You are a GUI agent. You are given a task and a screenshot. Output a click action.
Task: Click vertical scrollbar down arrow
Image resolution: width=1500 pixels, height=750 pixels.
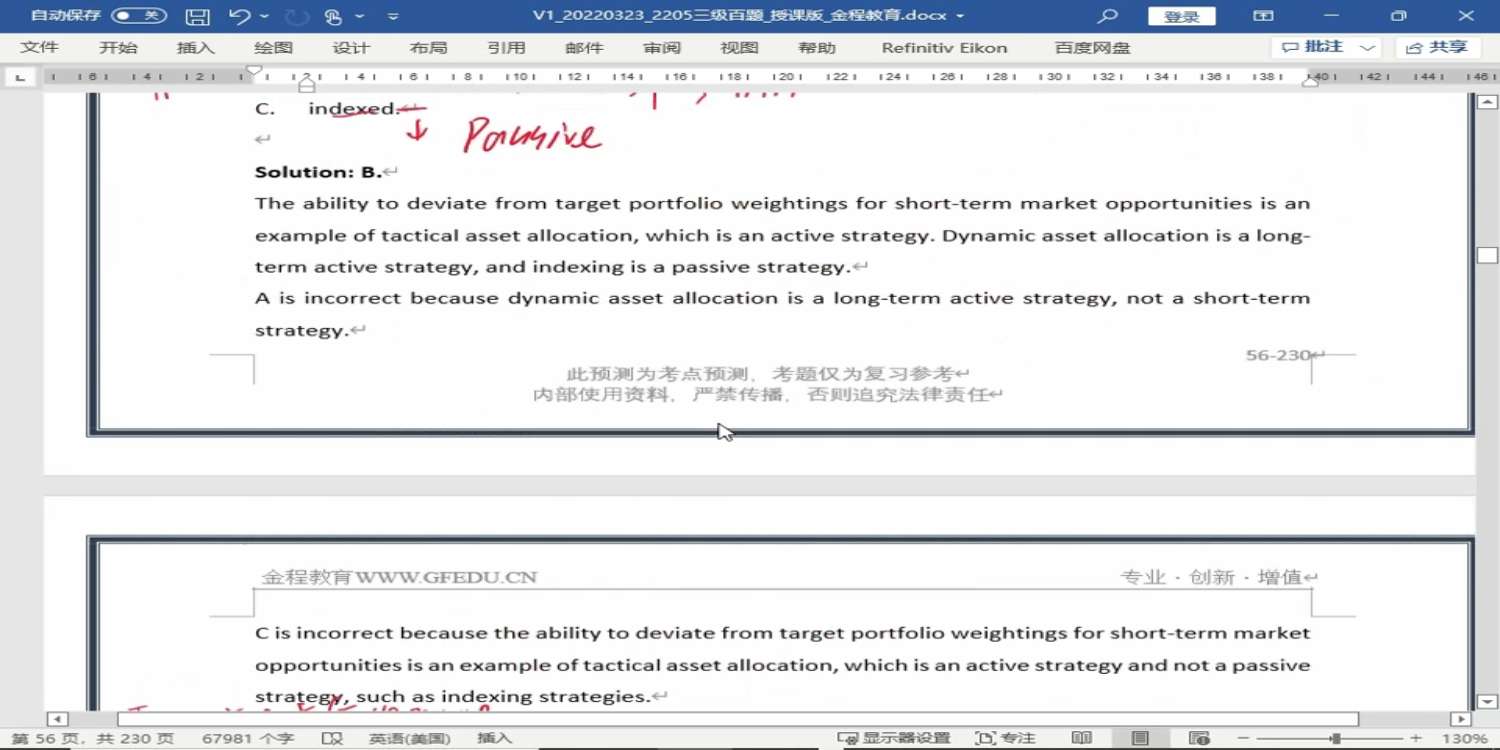point(1487,702)
